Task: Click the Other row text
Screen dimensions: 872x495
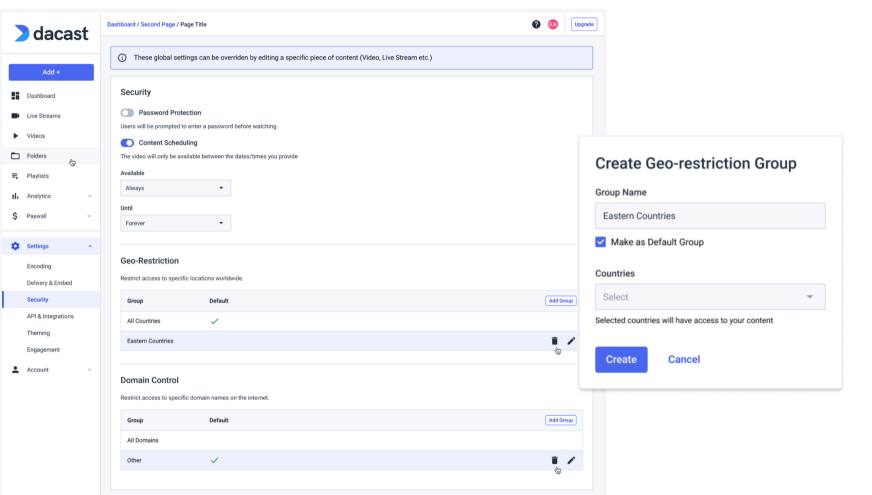Action: coord(134,461)
